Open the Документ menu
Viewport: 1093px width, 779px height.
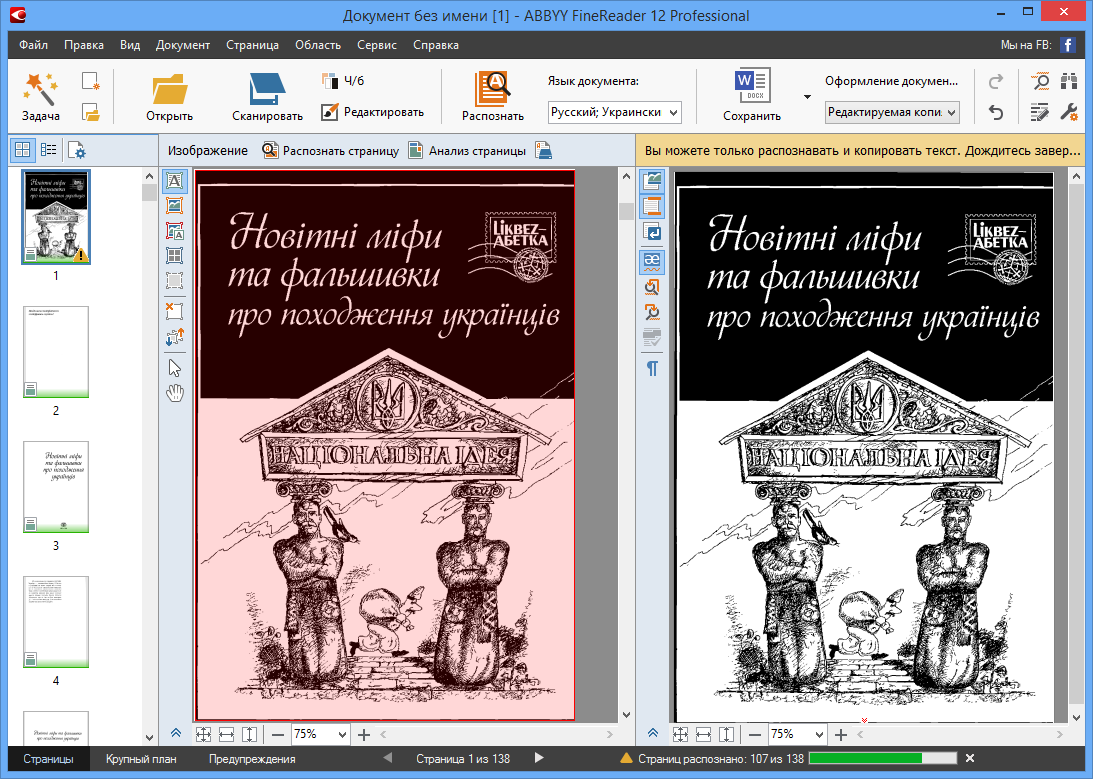(x=183, y=45)
